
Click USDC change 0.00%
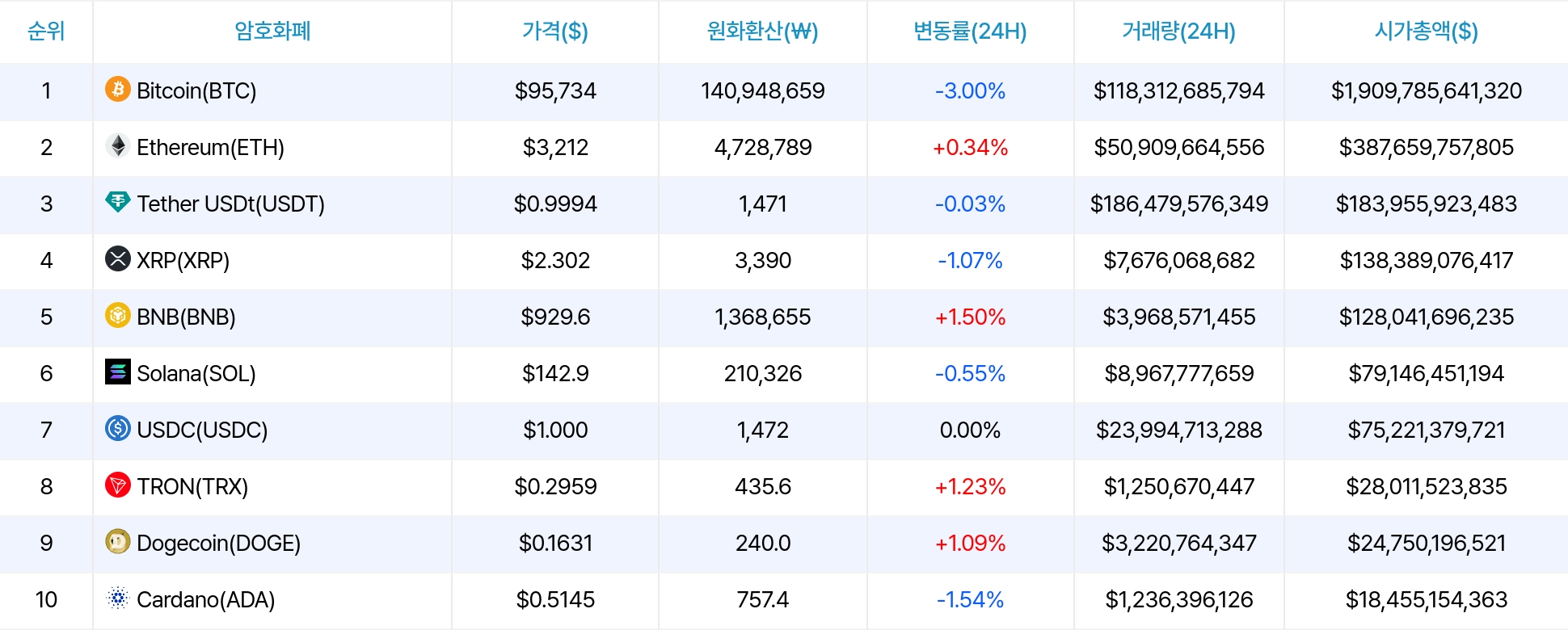[x=970, y=430]
